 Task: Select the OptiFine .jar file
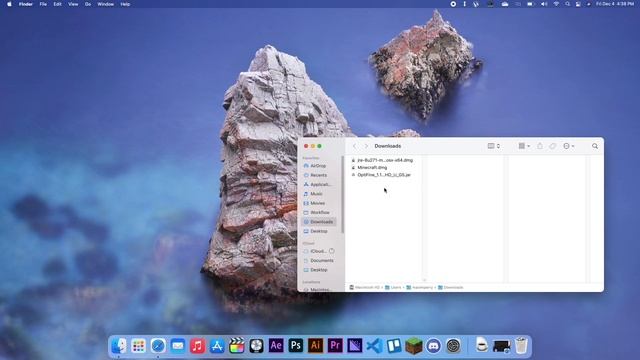click(381, 175)
